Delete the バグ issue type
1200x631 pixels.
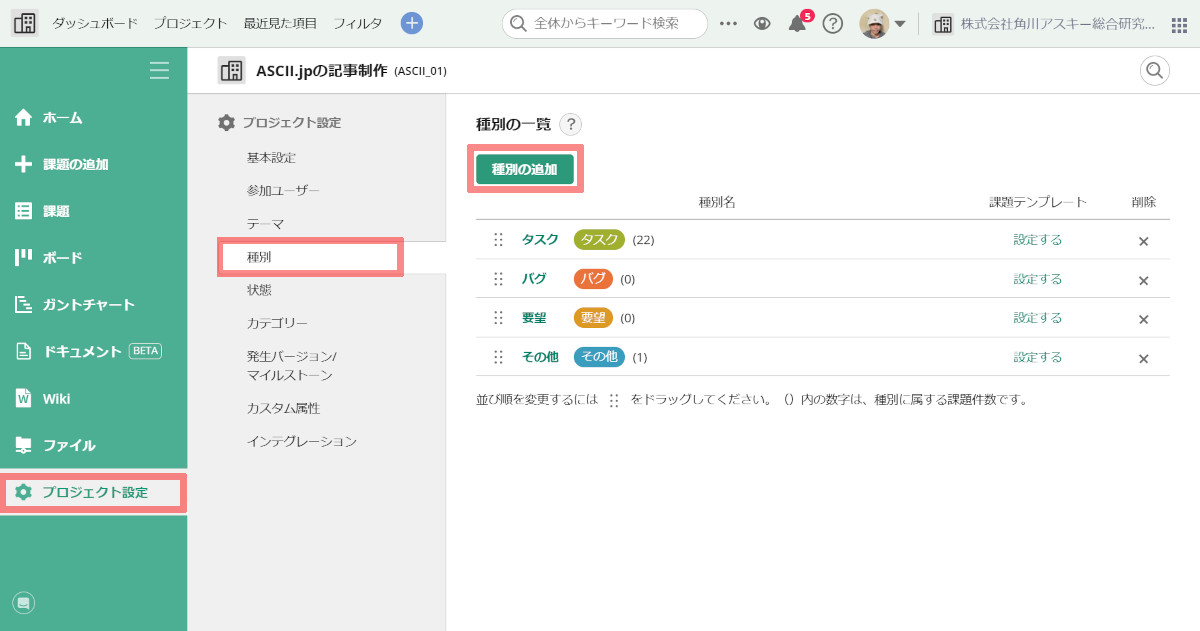[x=1143, y=280]
